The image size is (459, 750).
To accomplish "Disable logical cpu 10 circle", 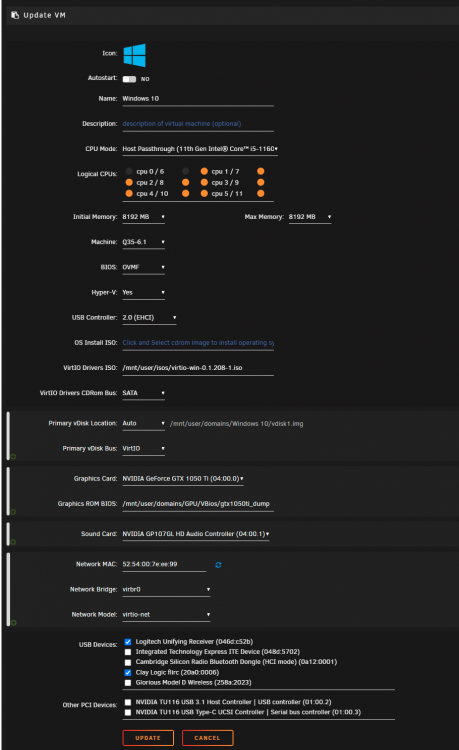I will pos(186,193).
